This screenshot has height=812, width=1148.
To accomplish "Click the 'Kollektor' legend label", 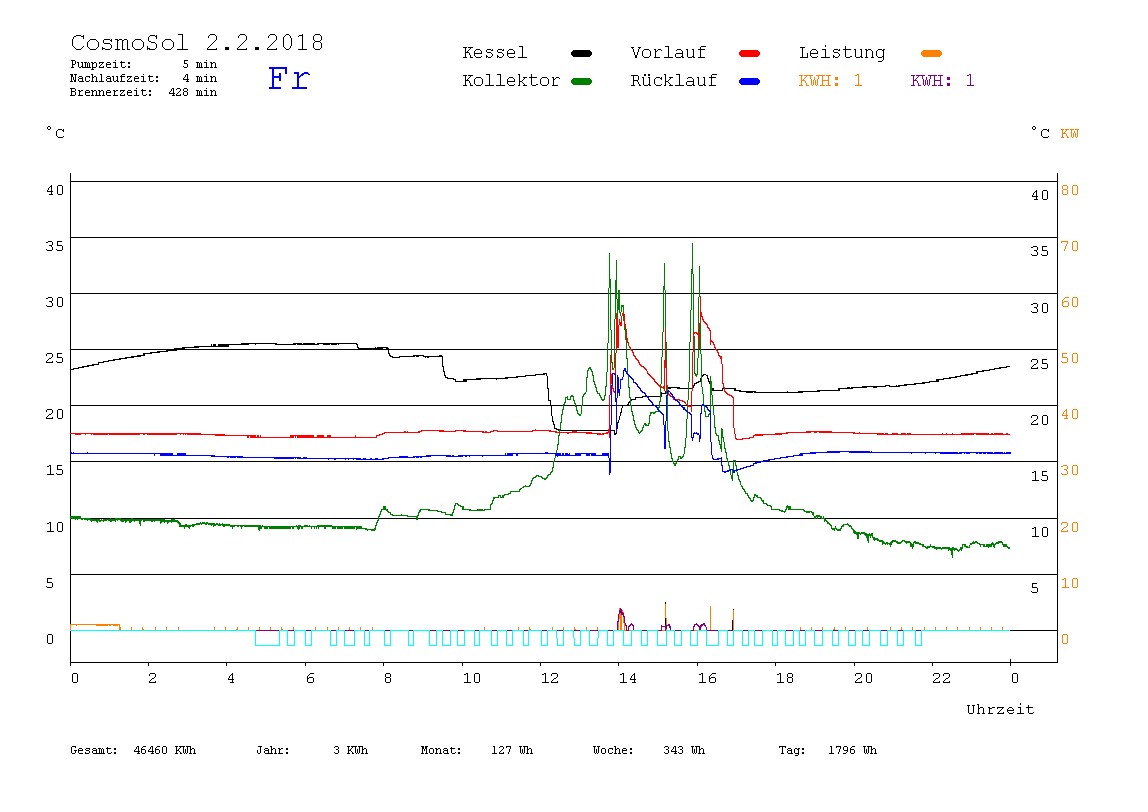I will point(511,81).
